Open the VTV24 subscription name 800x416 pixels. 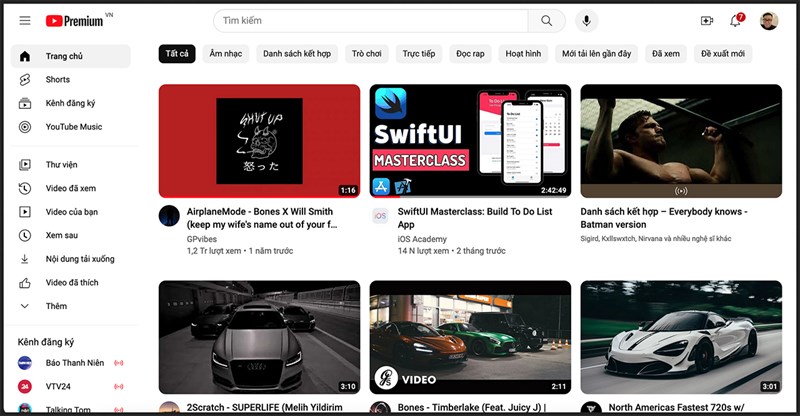[58, 386]
